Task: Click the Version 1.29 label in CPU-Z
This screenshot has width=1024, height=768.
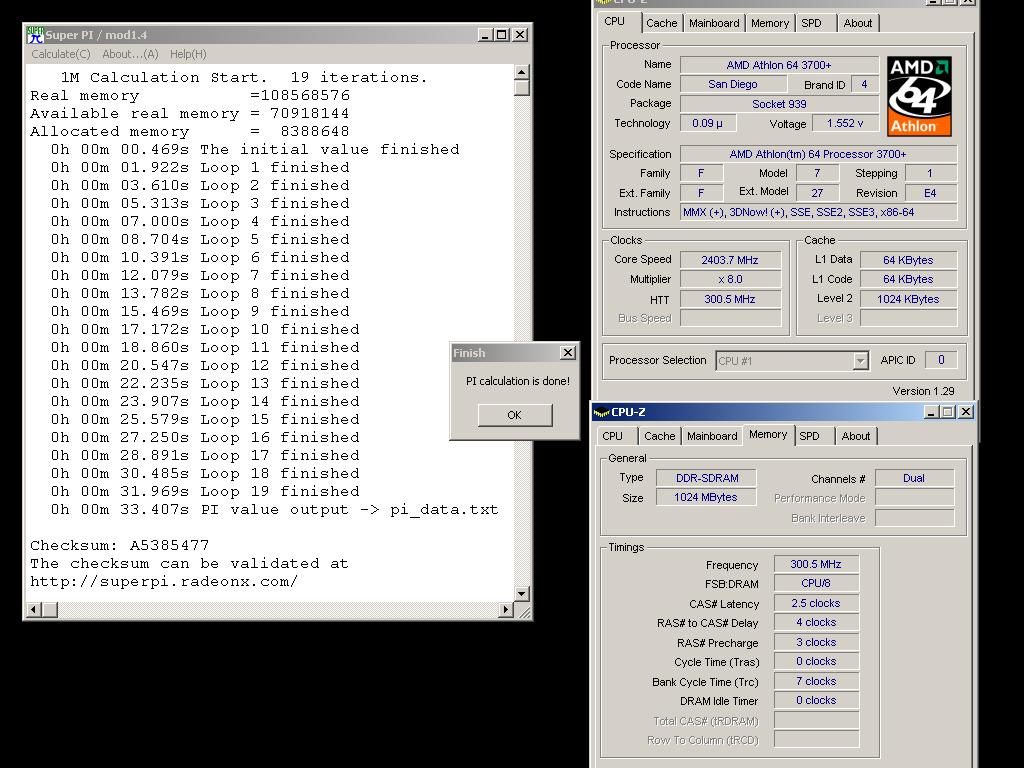Action: pos(923,391)
